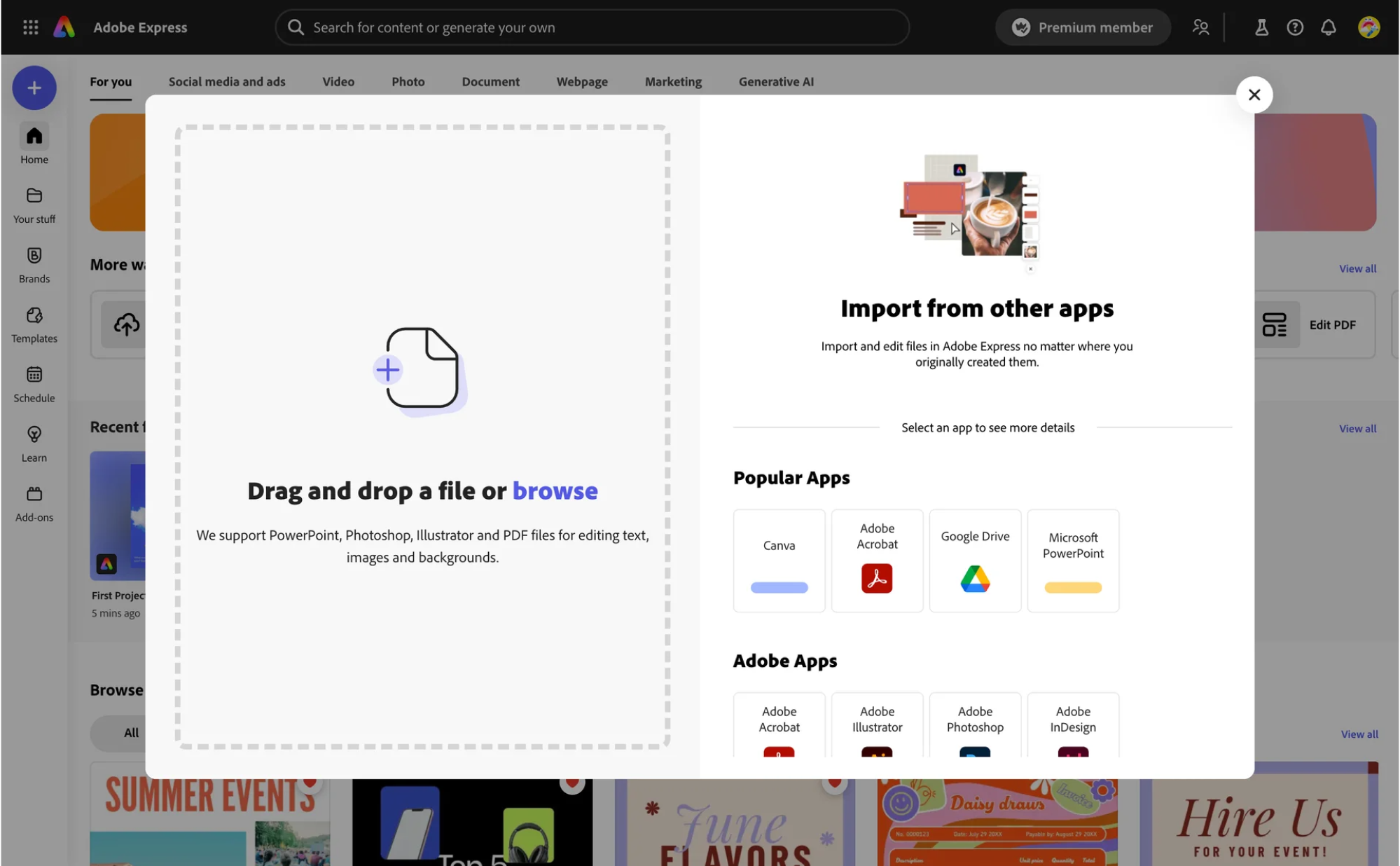This screenshot has height=866, width=1400.
Task: Click the browse link to upload a file
Action: 555,490
